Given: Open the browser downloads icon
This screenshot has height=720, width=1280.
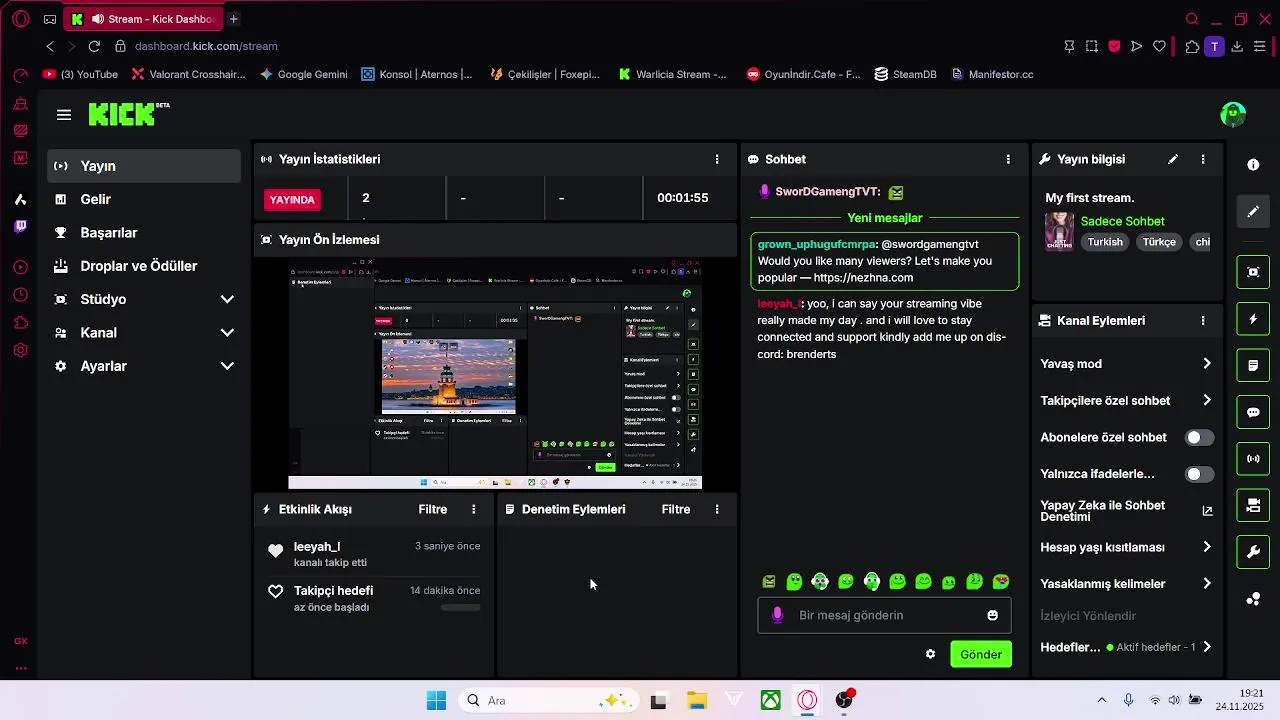Looking at the screenshot, I should tap(1237, 46).
